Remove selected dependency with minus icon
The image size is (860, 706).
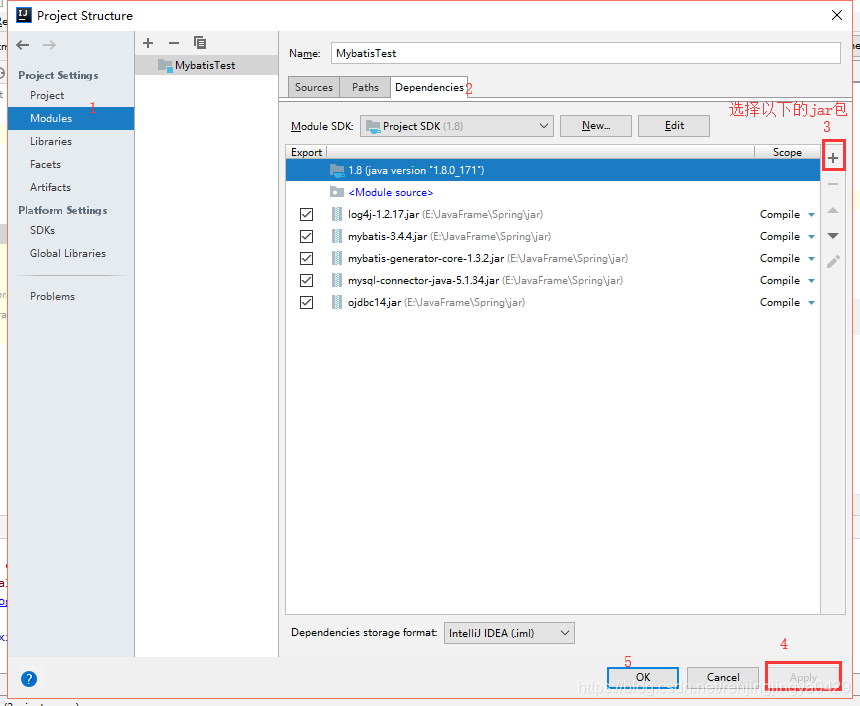coord(833,184)
